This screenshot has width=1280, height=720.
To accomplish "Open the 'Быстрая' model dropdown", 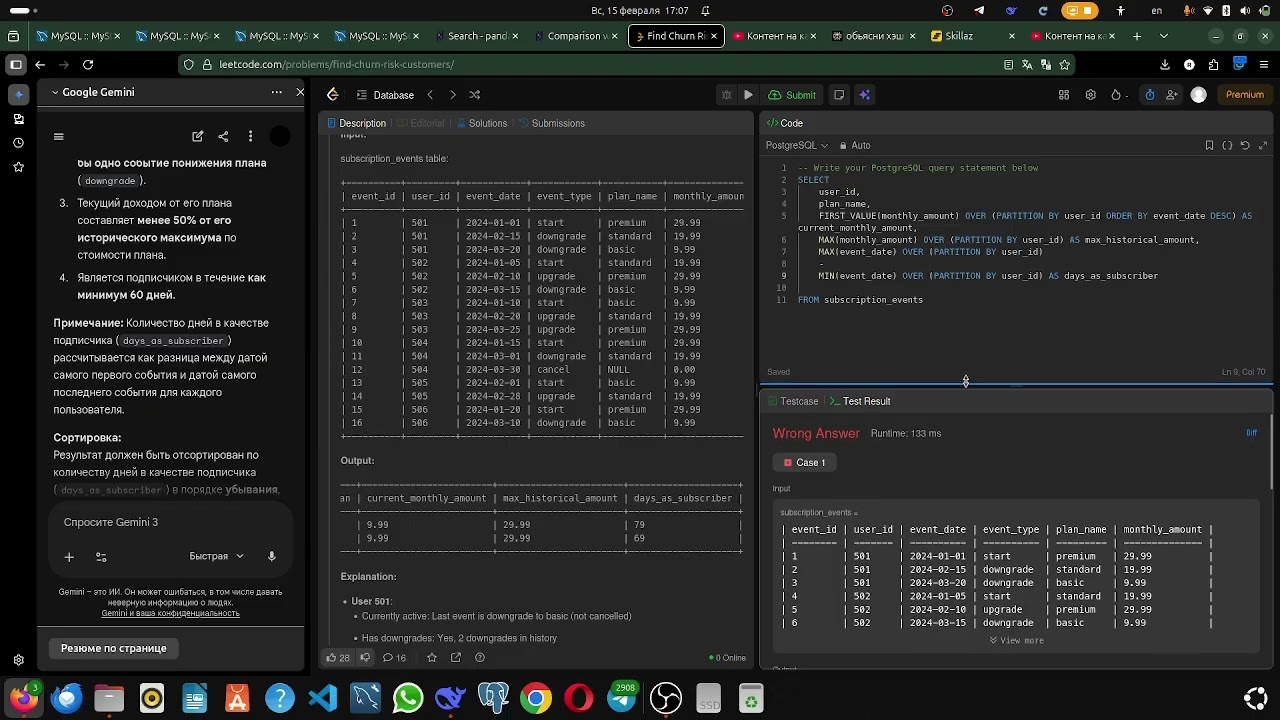I will [x=216, y=556].
